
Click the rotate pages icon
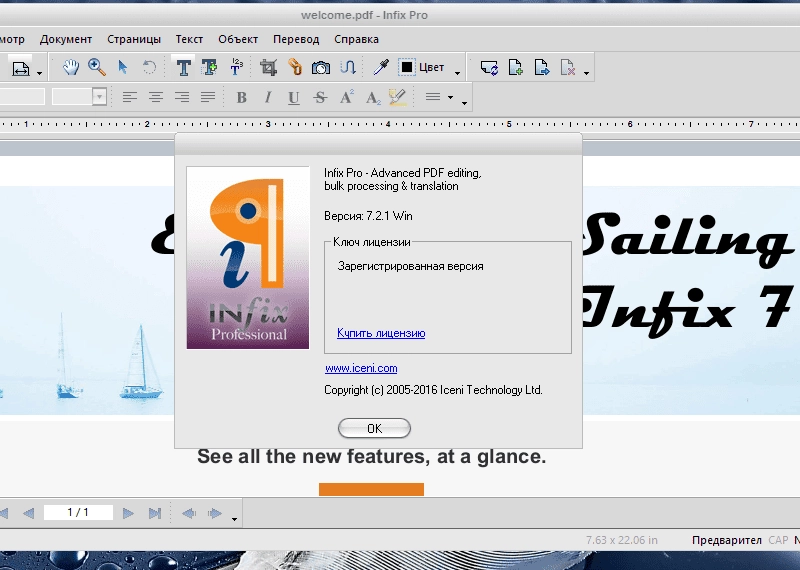(x=489, y=67)
